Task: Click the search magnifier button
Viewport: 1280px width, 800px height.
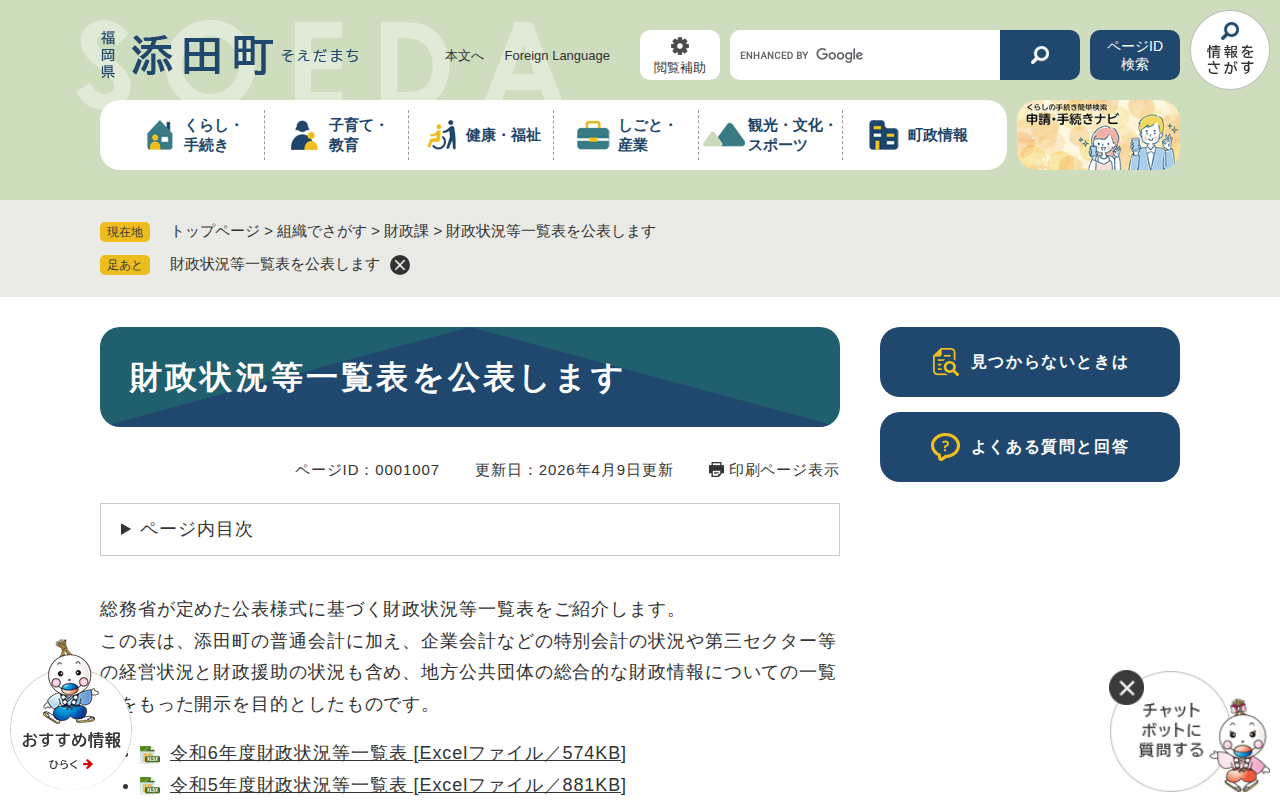Action: 1039,54
